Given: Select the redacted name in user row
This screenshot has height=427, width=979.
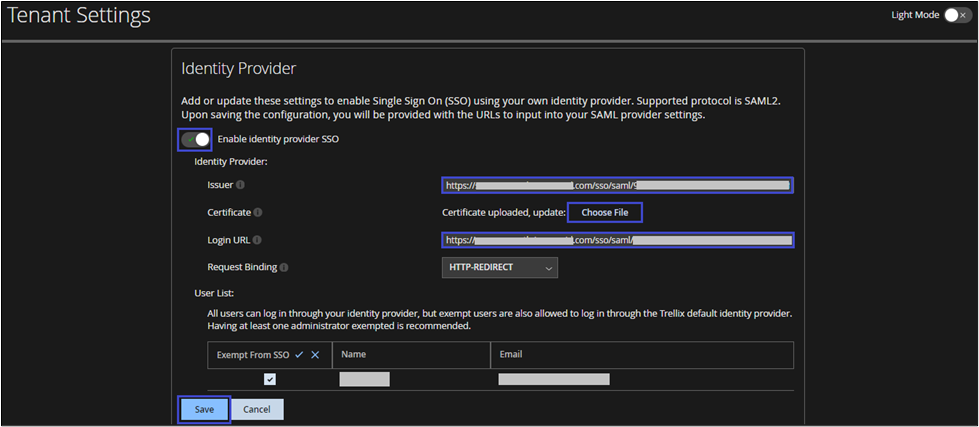Looking at the screenshot, I should [x=364, y=379].
